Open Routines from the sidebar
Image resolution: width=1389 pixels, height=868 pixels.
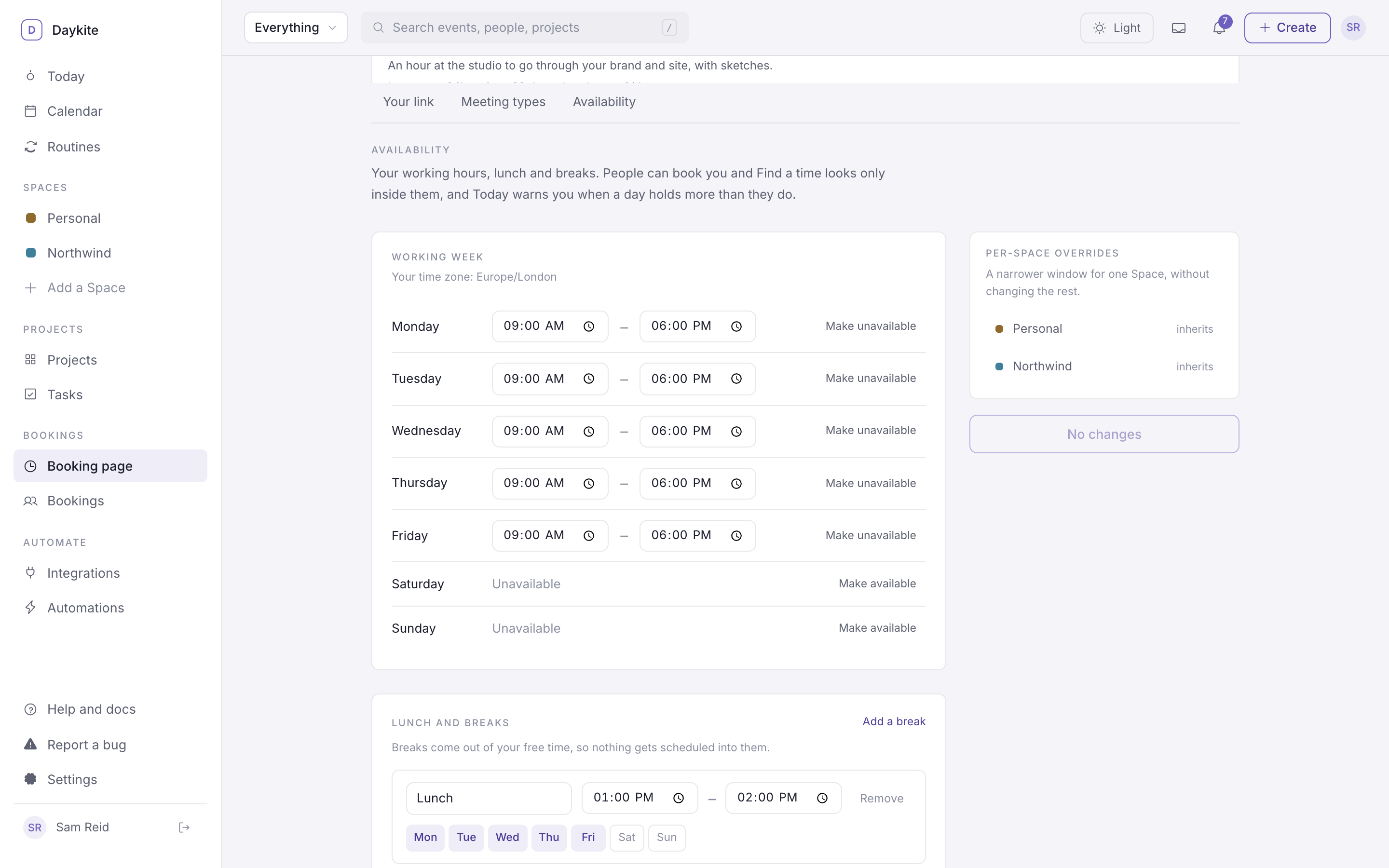pos(110,147)
